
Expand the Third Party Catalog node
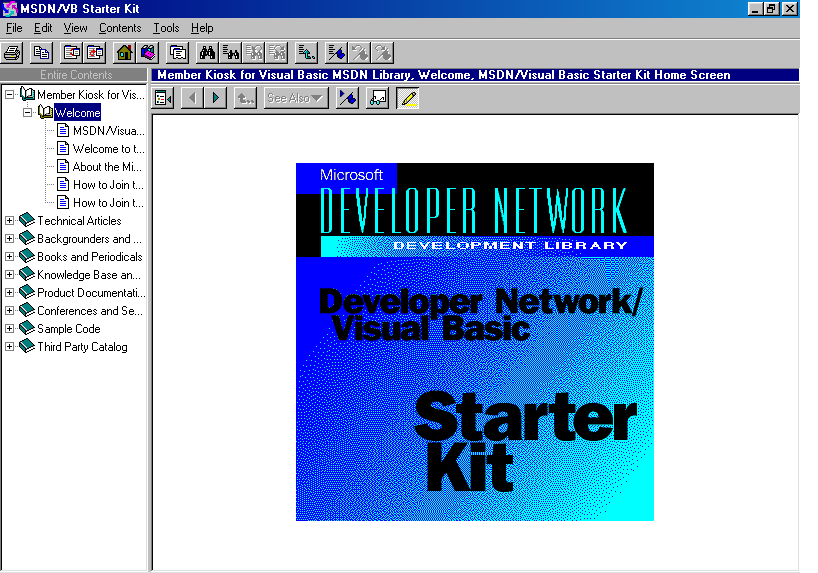[9, 347]
